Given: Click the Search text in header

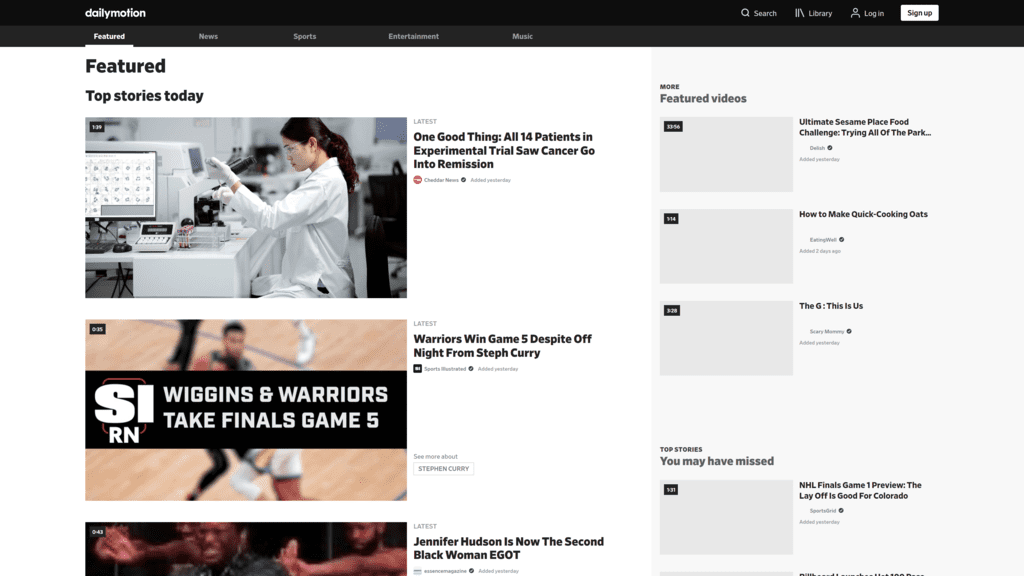Looking at the screenshot, I should coord(765,14).
